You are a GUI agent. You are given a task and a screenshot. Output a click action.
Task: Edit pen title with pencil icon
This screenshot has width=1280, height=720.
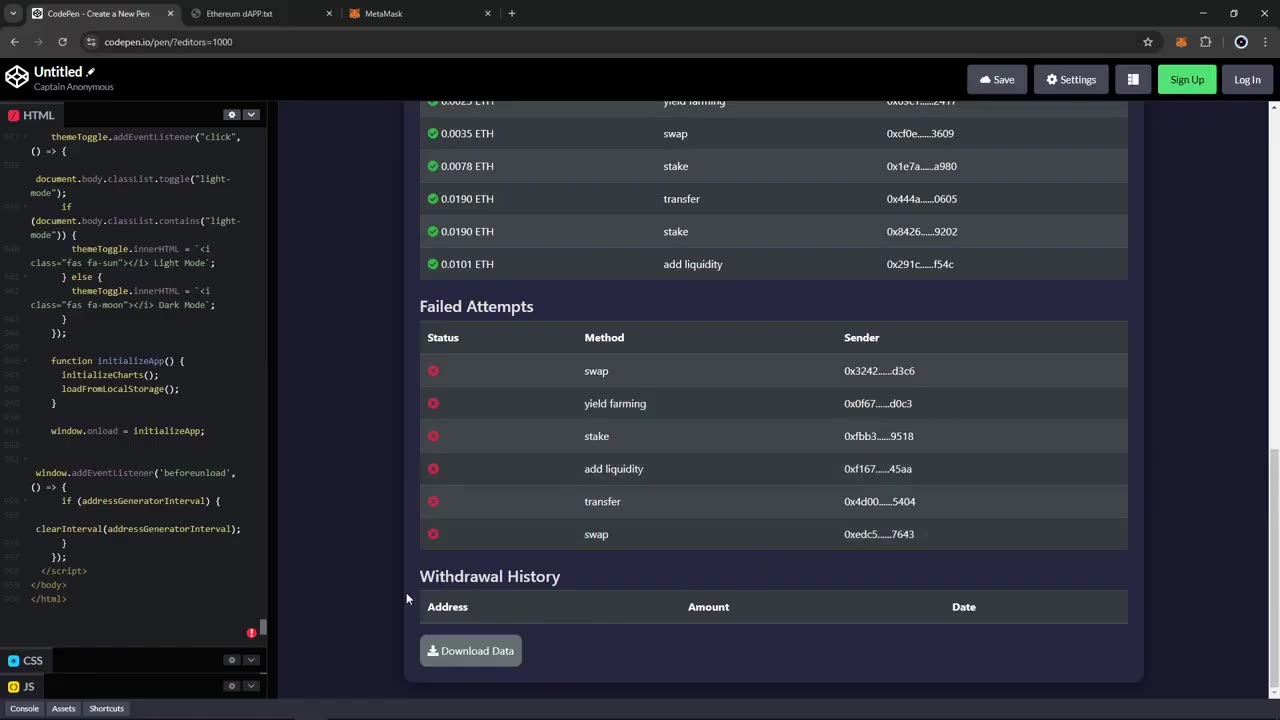click(x=91, y=72)
